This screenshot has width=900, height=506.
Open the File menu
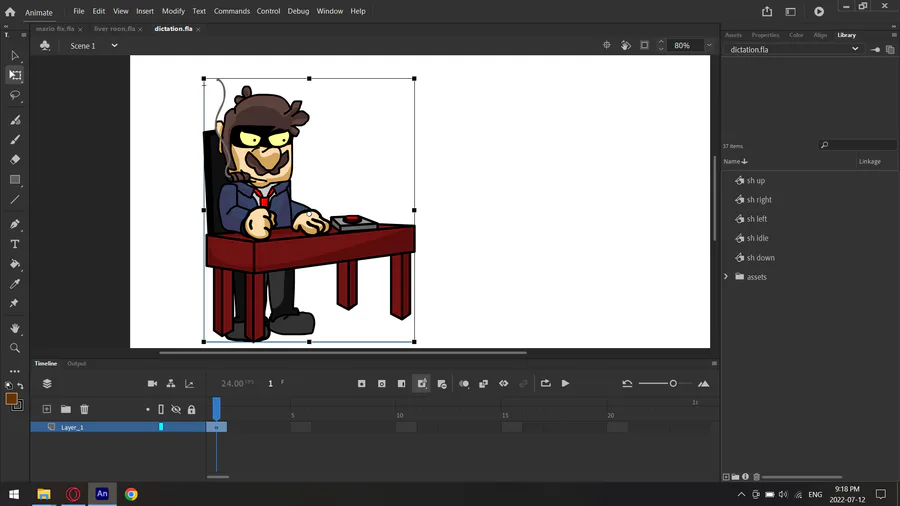(x=79, y=11)
